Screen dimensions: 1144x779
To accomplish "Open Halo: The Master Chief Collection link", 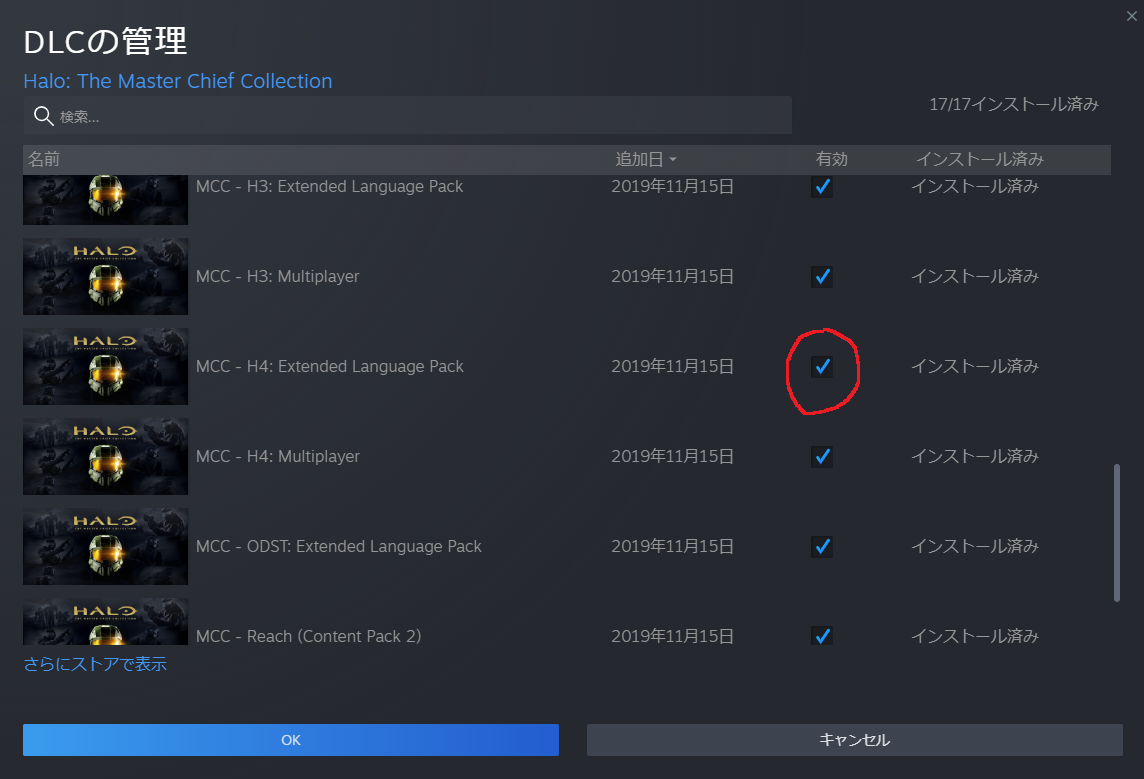I will (177, 81).
